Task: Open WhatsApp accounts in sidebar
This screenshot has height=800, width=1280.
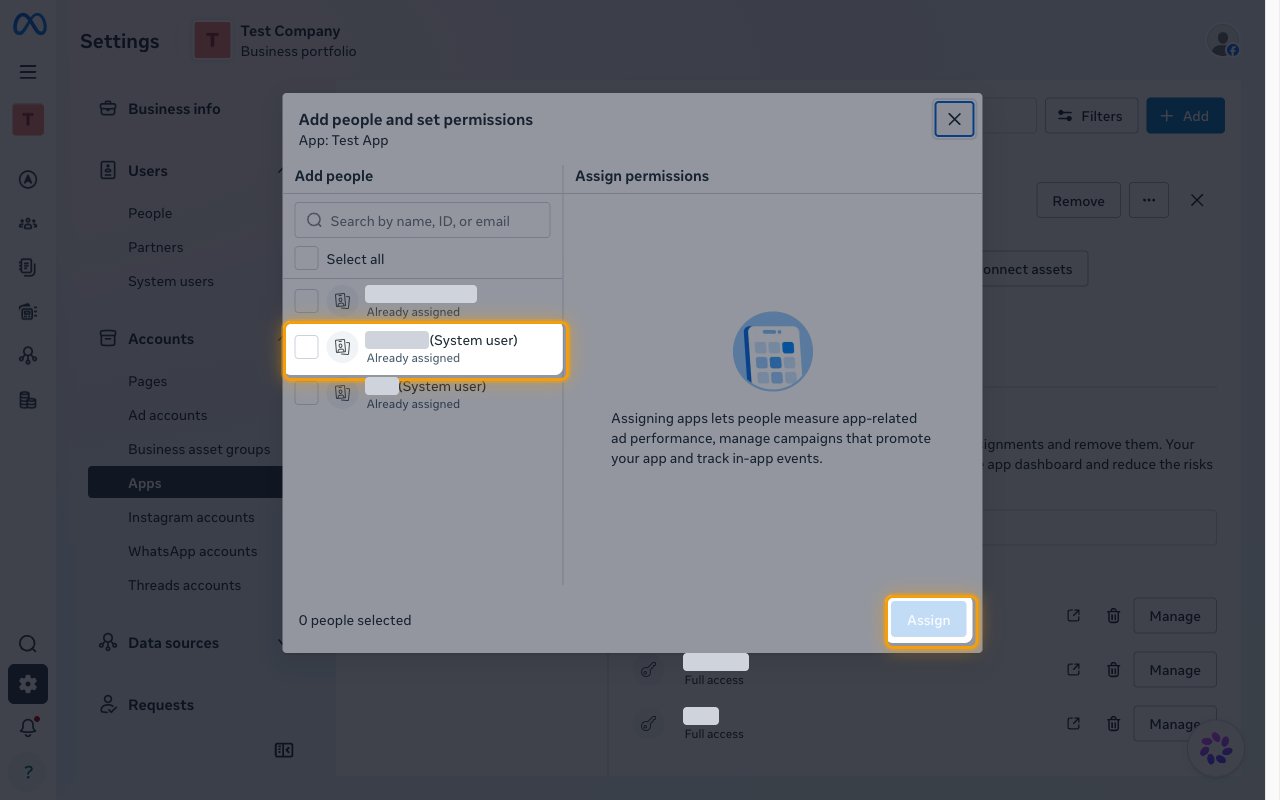Action: [x=193, y=551]
